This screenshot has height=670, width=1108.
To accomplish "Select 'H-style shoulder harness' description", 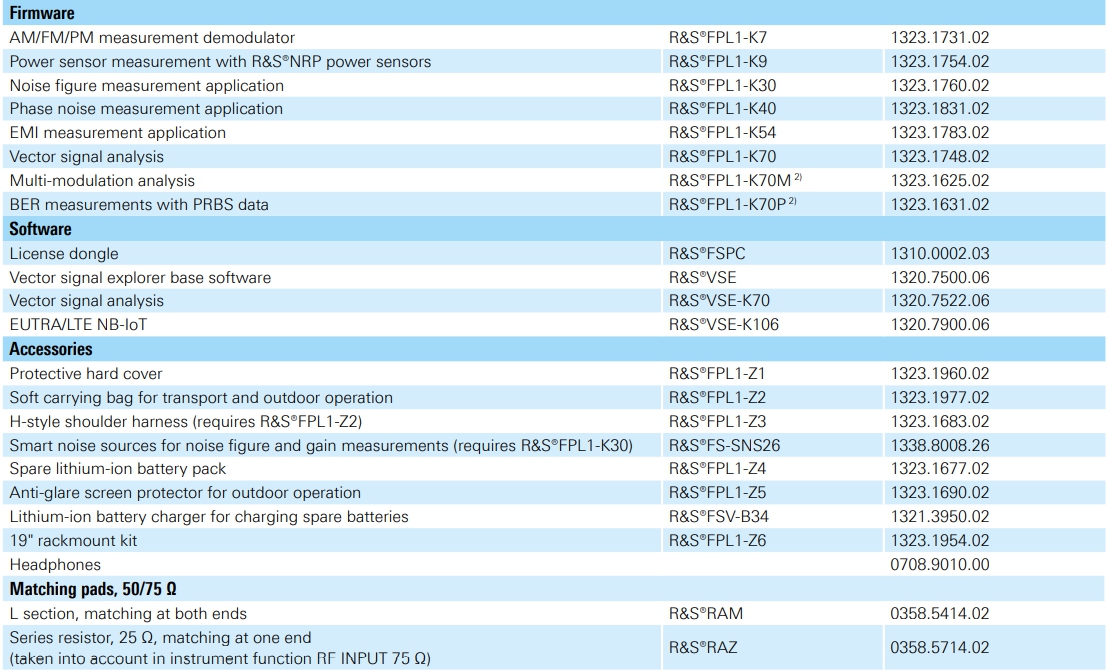I will pyautogui.click(x=185, y=422).
